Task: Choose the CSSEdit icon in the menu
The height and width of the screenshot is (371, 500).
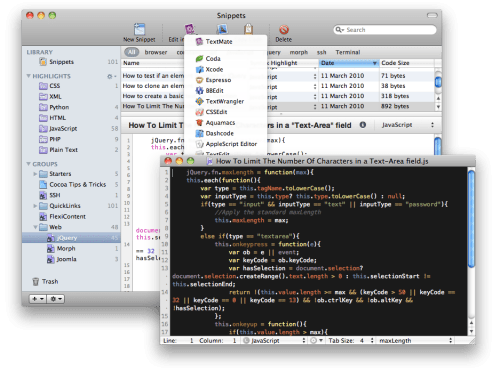Action: point(199,112)
